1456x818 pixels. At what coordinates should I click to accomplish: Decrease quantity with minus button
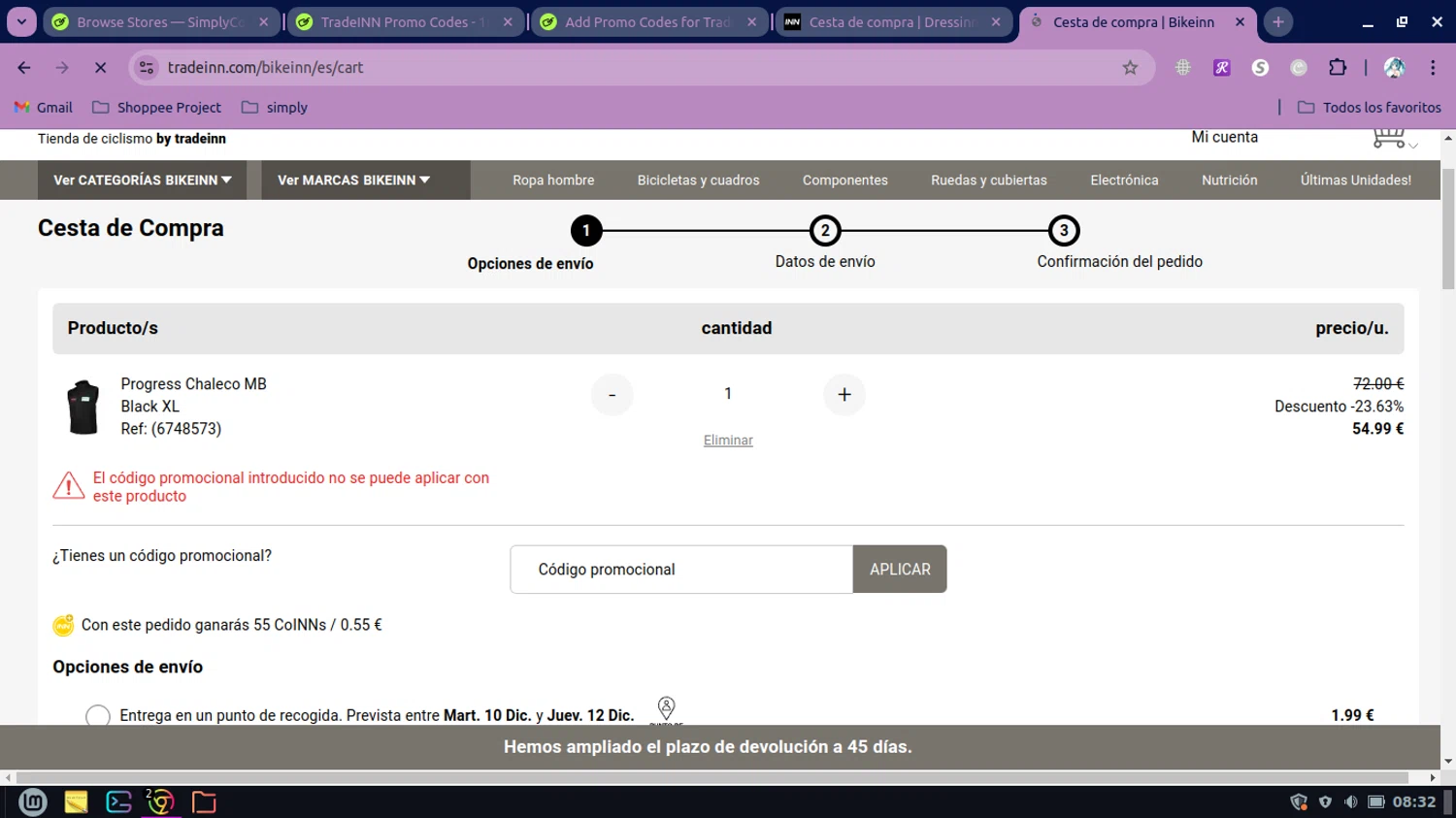612,394
